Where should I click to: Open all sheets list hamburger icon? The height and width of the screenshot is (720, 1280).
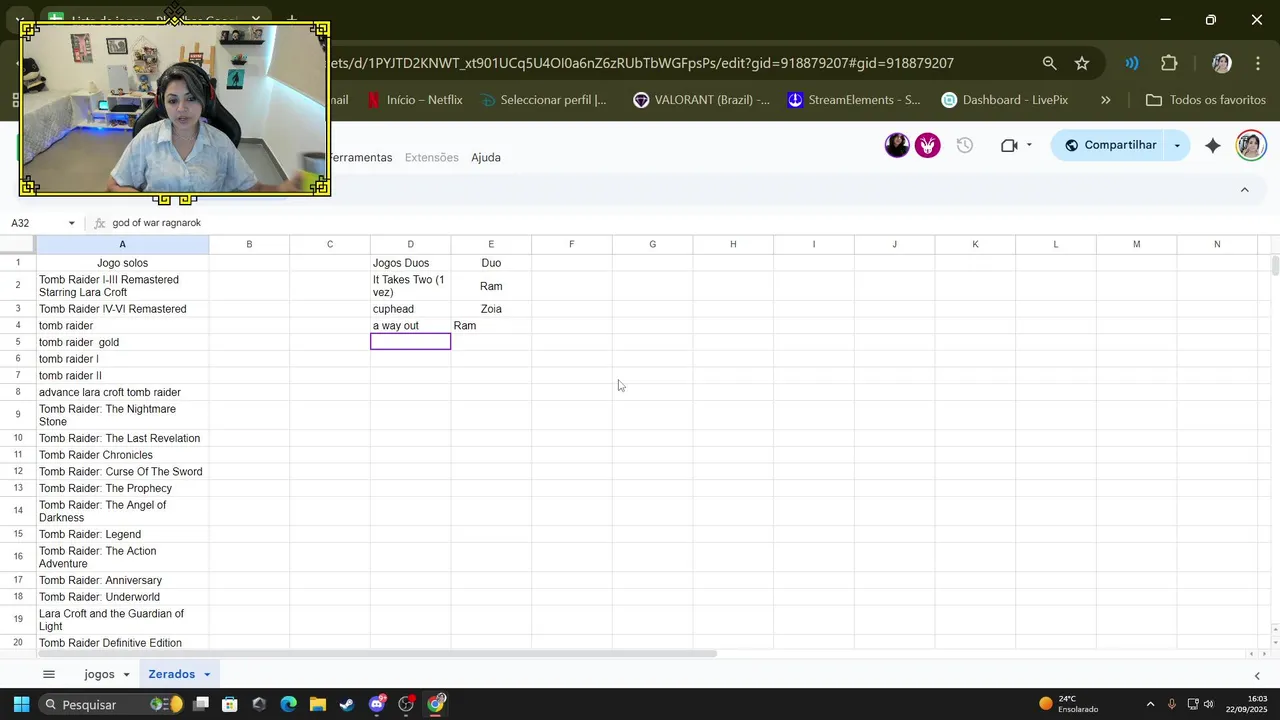(x=48, y=674)
